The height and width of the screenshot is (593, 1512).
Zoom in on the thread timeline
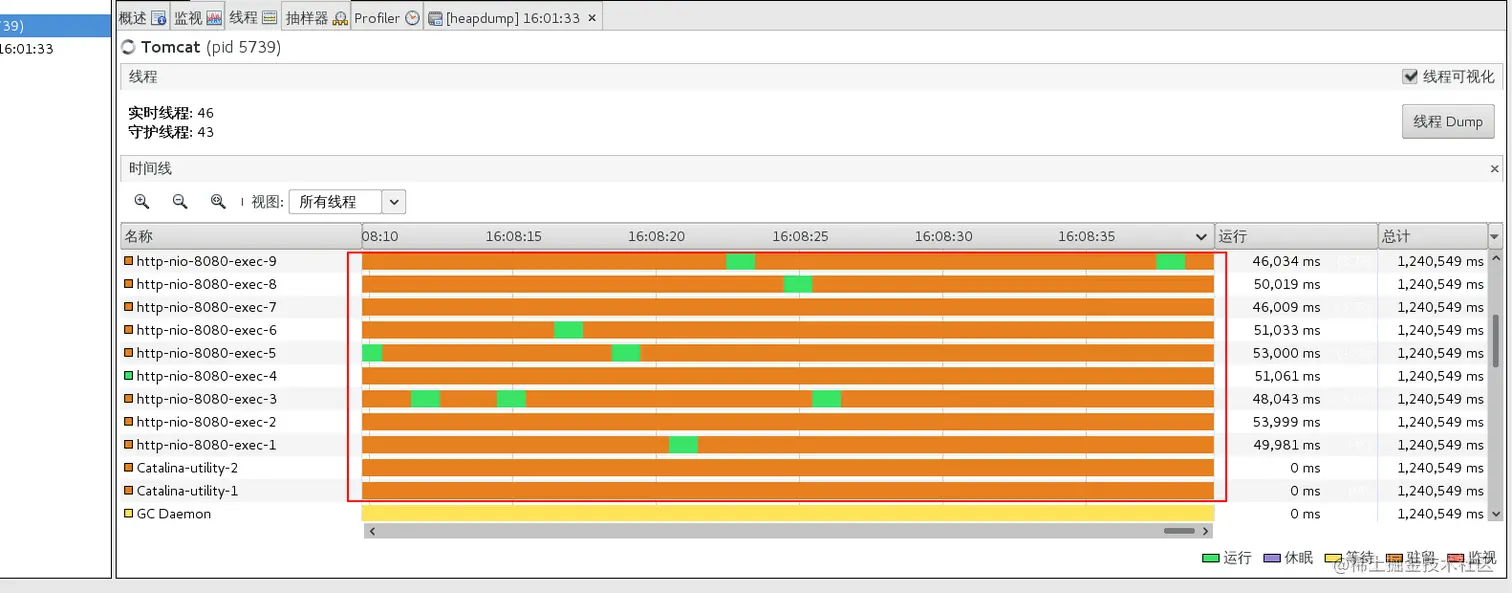coord(142,202)
